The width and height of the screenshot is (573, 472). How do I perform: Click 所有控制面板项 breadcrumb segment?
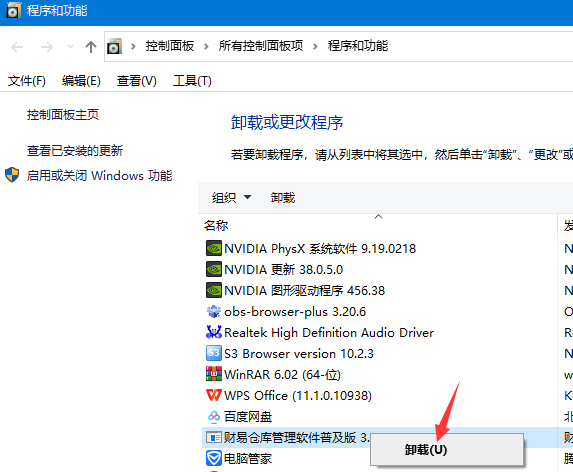[x=261, y=46]
